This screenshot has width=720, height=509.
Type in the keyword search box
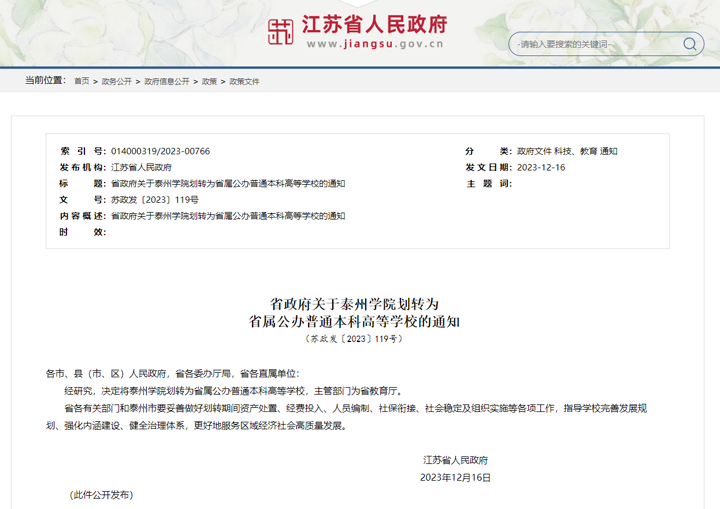click(595, 44)
